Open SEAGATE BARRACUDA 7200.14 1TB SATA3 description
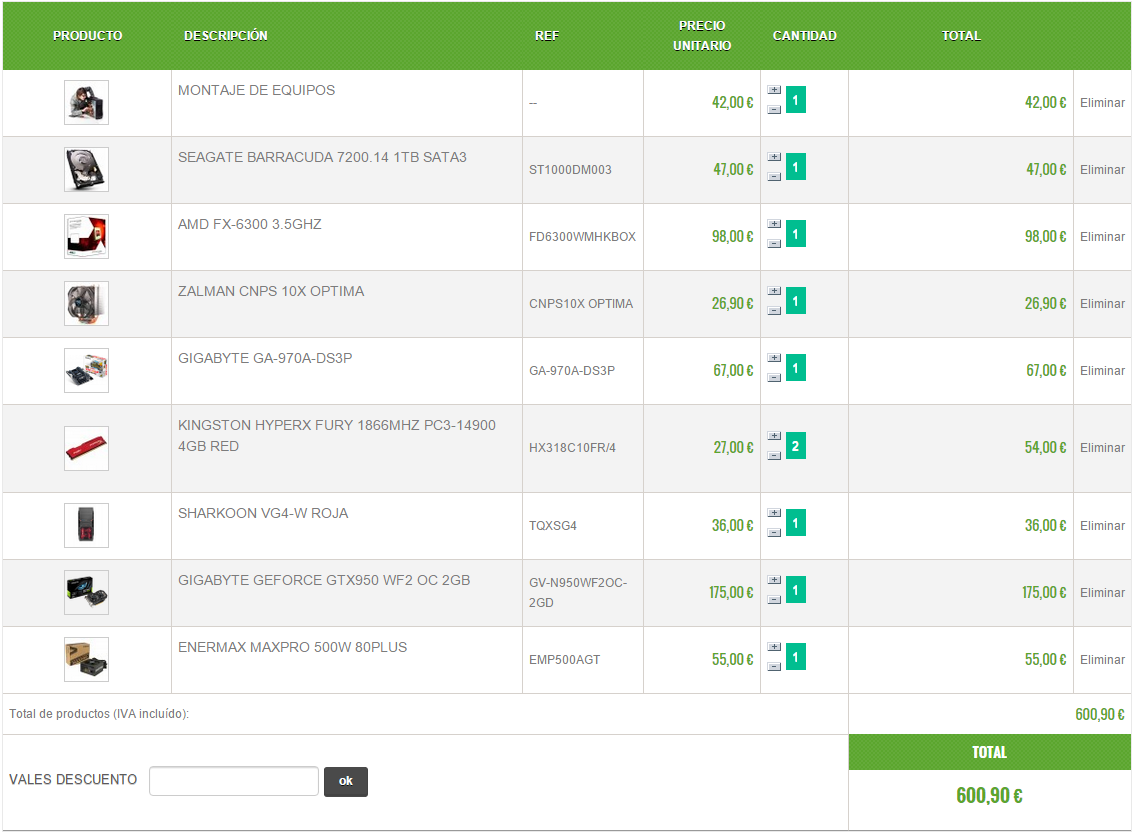1136x835 pixels. pyautogui.click(x=322, y=157)
